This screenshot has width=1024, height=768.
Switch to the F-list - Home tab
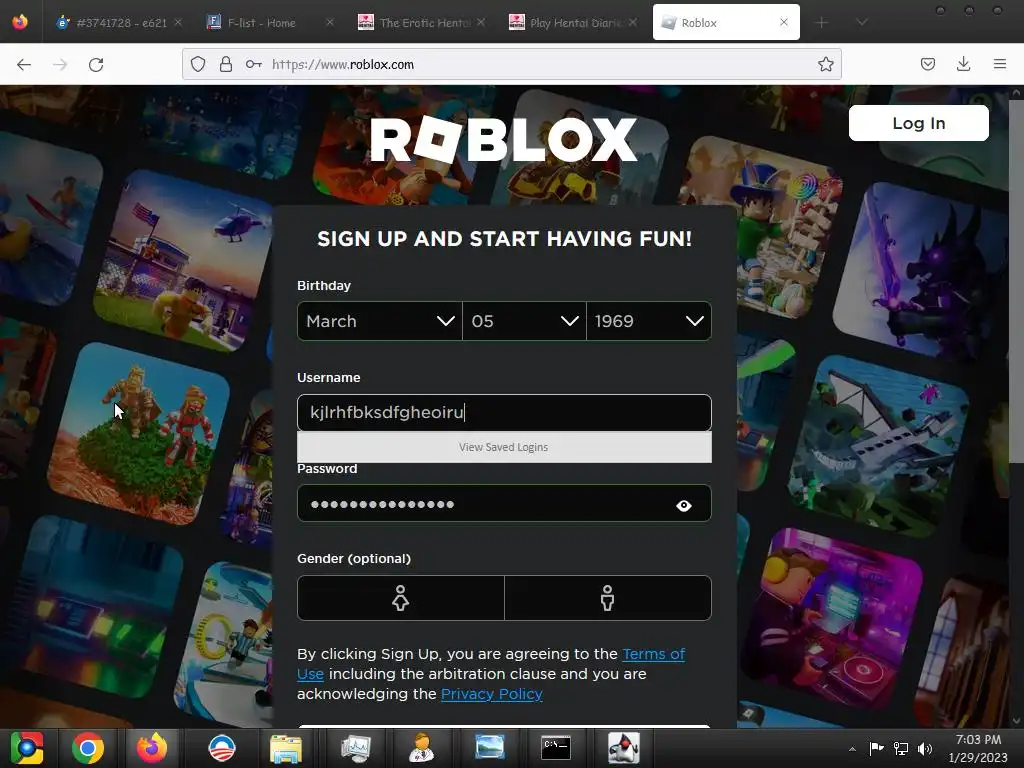click(269, 23)
